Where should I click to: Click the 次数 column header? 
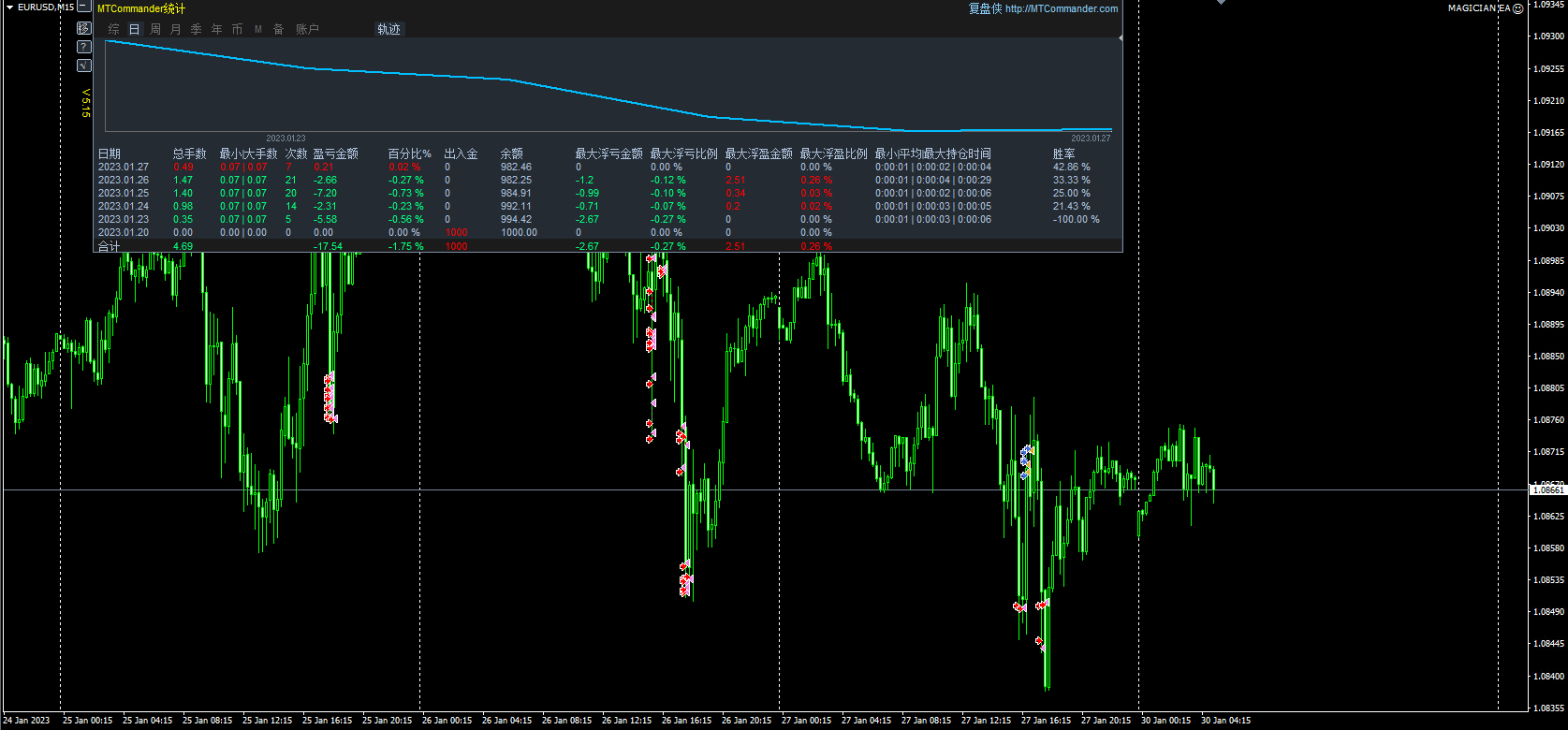pyautogui.click(x=297, y=153)
